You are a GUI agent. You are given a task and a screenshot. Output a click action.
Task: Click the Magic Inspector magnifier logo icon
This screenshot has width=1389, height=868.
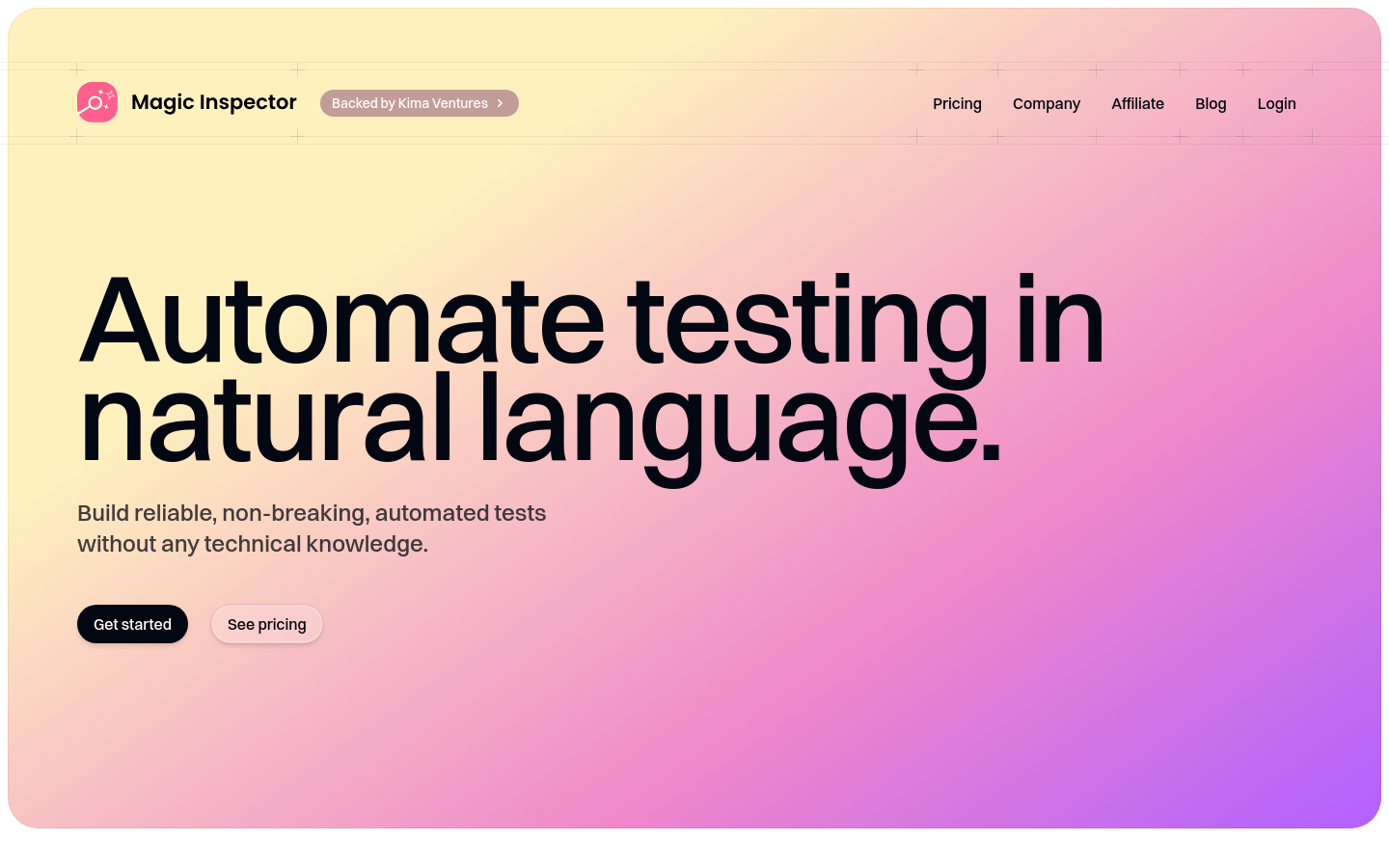coord(97,102)
